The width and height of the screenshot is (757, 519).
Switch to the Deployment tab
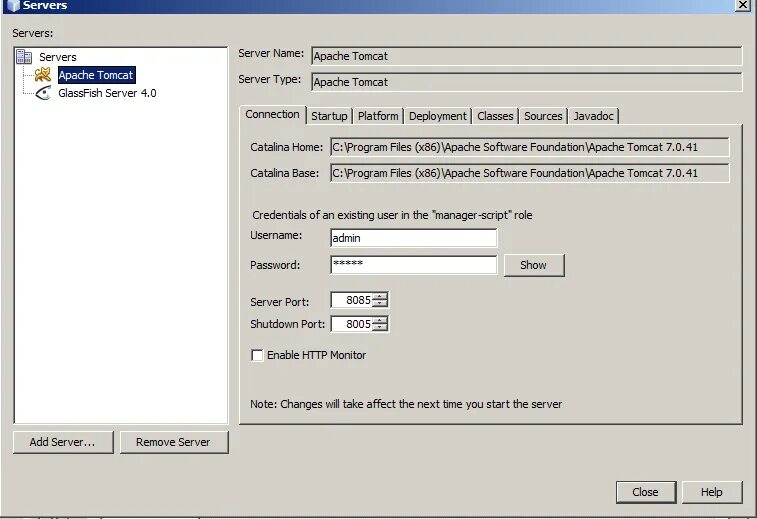coord(437,116)
